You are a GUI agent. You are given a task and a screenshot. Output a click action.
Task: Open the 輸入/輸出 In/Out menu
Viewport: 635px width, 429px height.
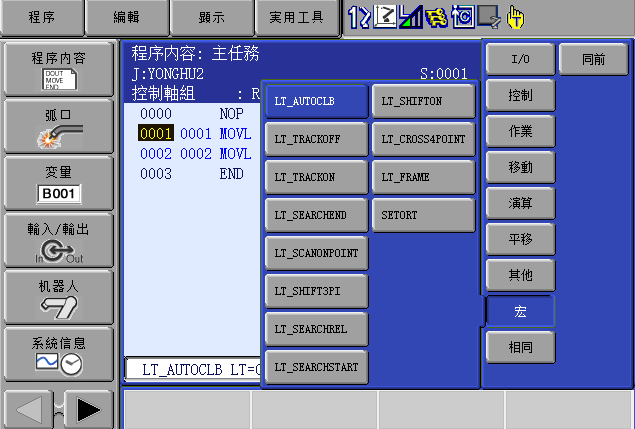58,240
